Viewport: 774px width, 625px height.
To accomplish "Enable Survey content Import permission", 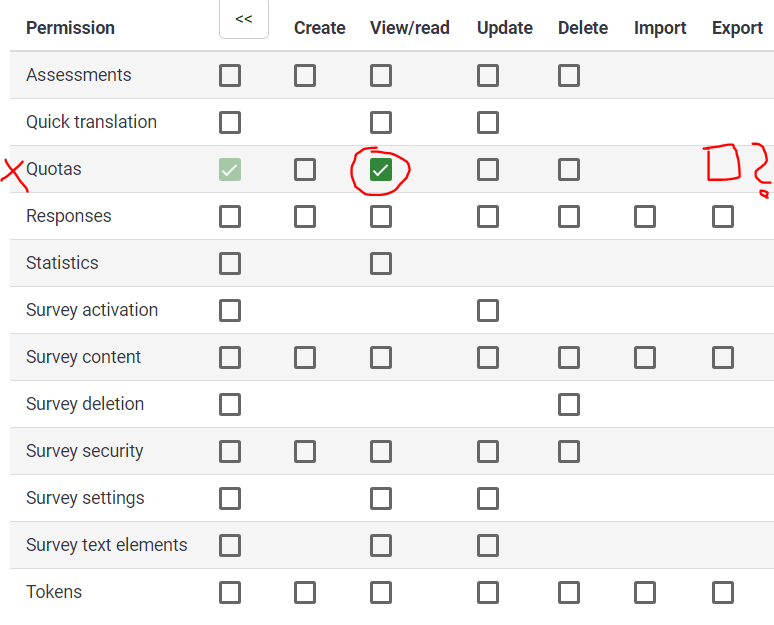I will [645, 357].
